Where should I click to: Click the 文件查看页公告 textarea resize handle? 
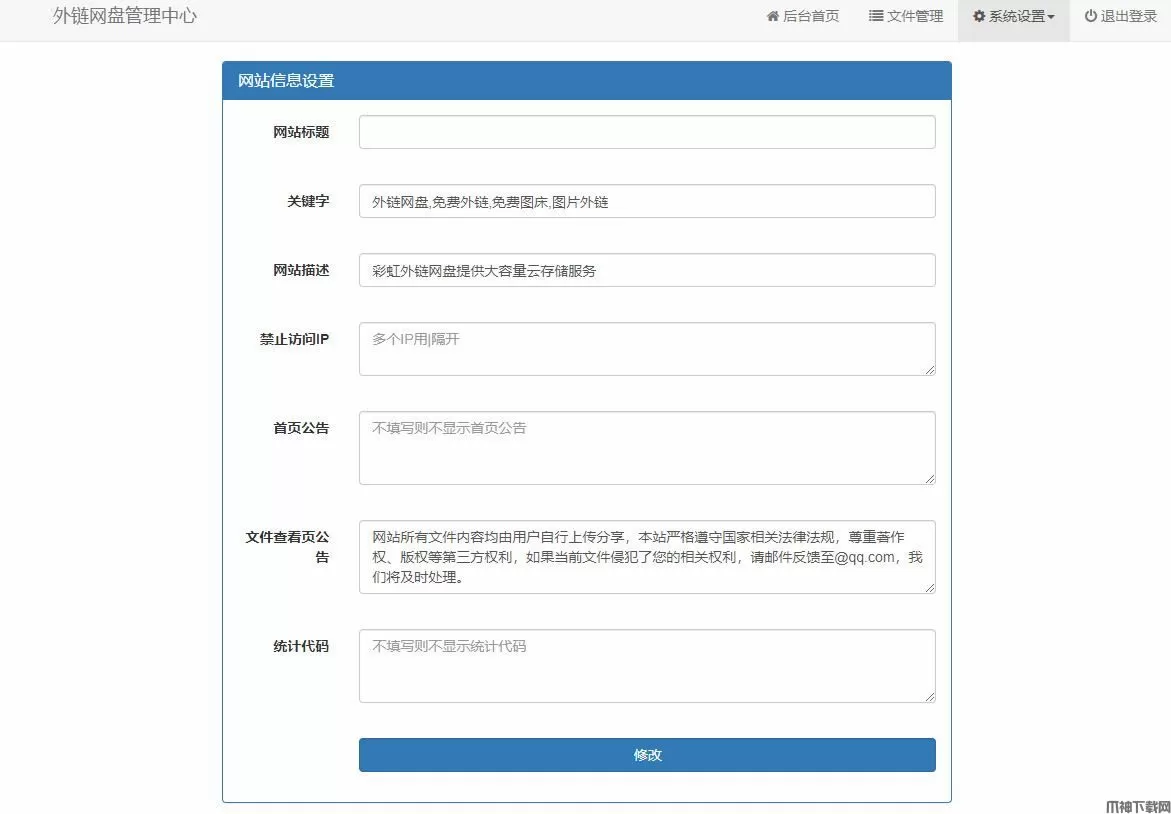coord(930,588)
